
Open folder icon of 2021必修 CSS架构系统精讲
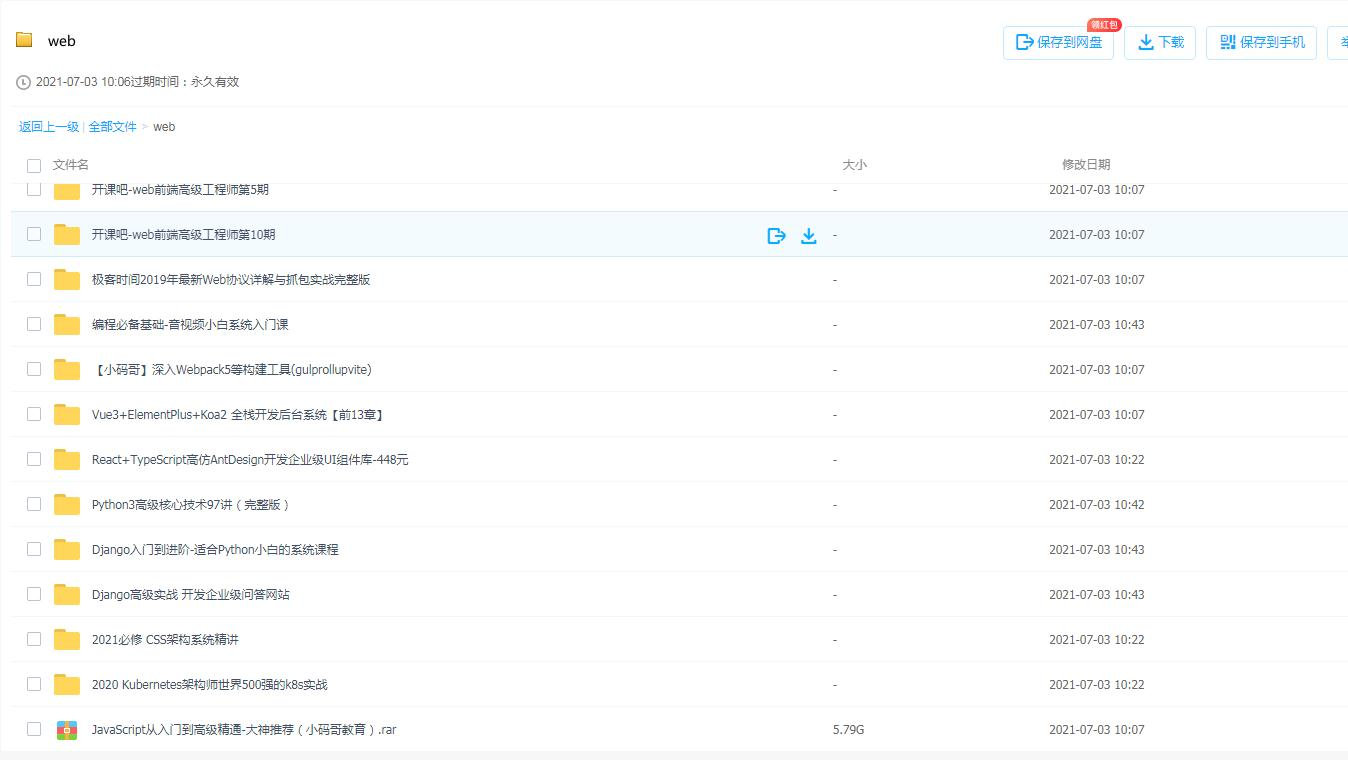point(67,639)
